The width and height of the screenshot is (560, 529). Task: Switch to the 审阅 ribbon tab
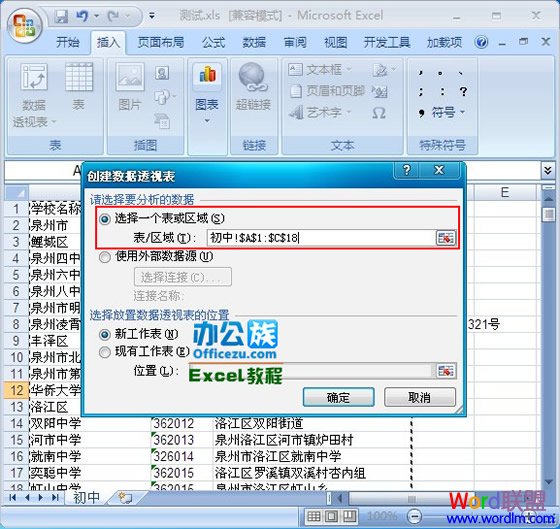coord(295,43)
